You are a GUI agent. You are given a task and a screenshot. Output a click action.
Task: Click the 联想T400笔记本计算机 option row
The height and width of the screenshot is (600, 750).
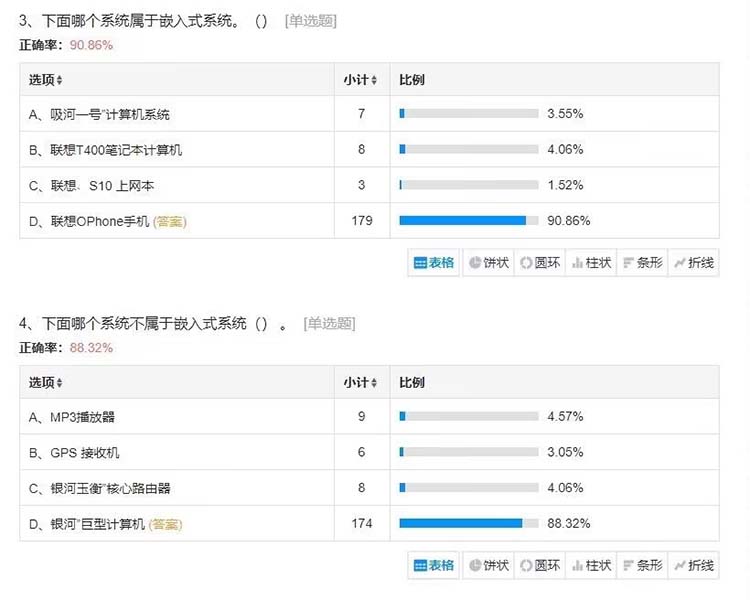[106, 150]
